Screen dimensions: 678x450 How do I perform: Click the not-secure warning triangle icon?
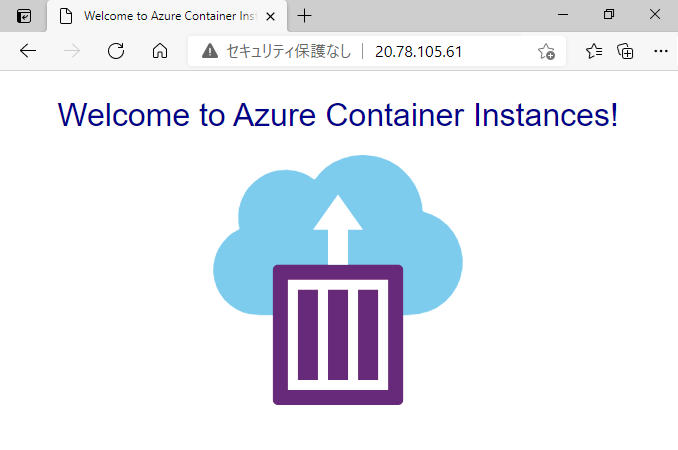(x=210, y=51)
